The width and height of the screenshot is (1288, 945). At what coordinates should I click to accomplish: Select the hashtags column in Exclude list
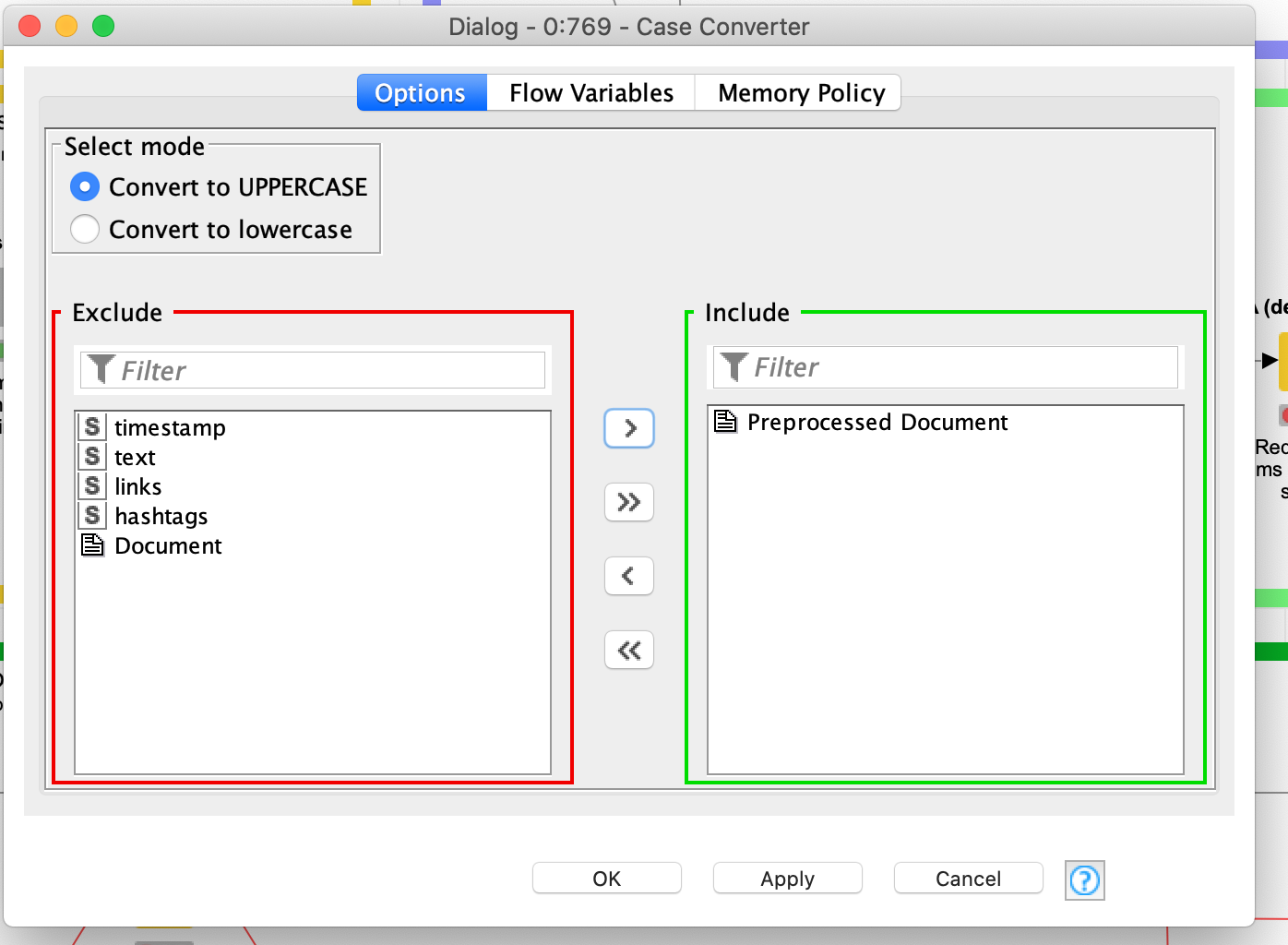point(161,516)
